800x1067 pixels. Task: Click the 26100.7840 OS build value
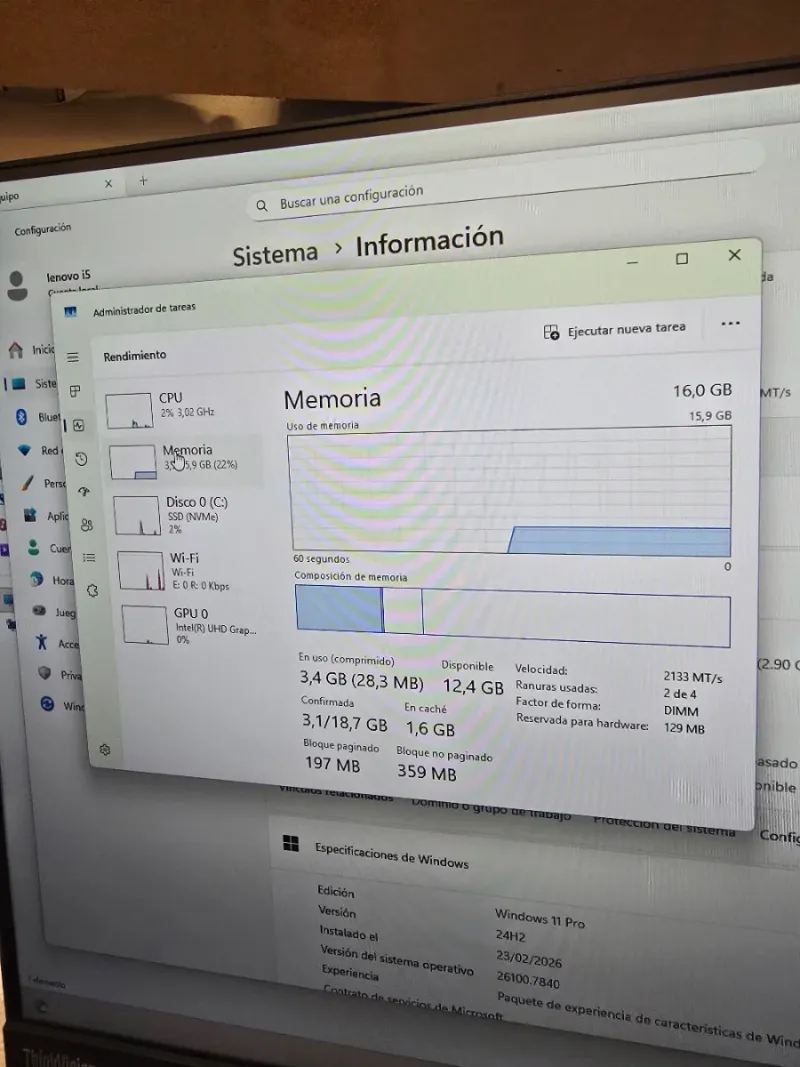528,980
